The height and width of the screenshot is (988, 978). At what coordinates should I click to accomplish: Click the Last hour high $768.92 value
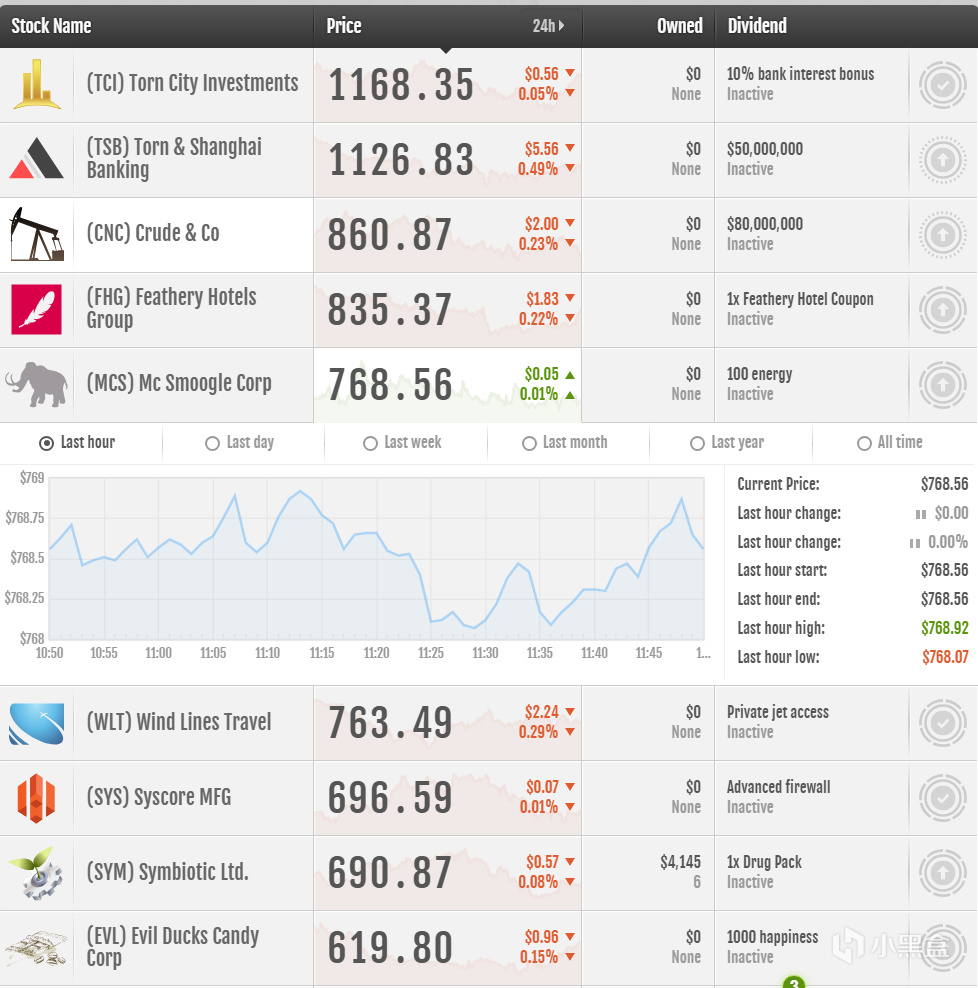[945, 628]
